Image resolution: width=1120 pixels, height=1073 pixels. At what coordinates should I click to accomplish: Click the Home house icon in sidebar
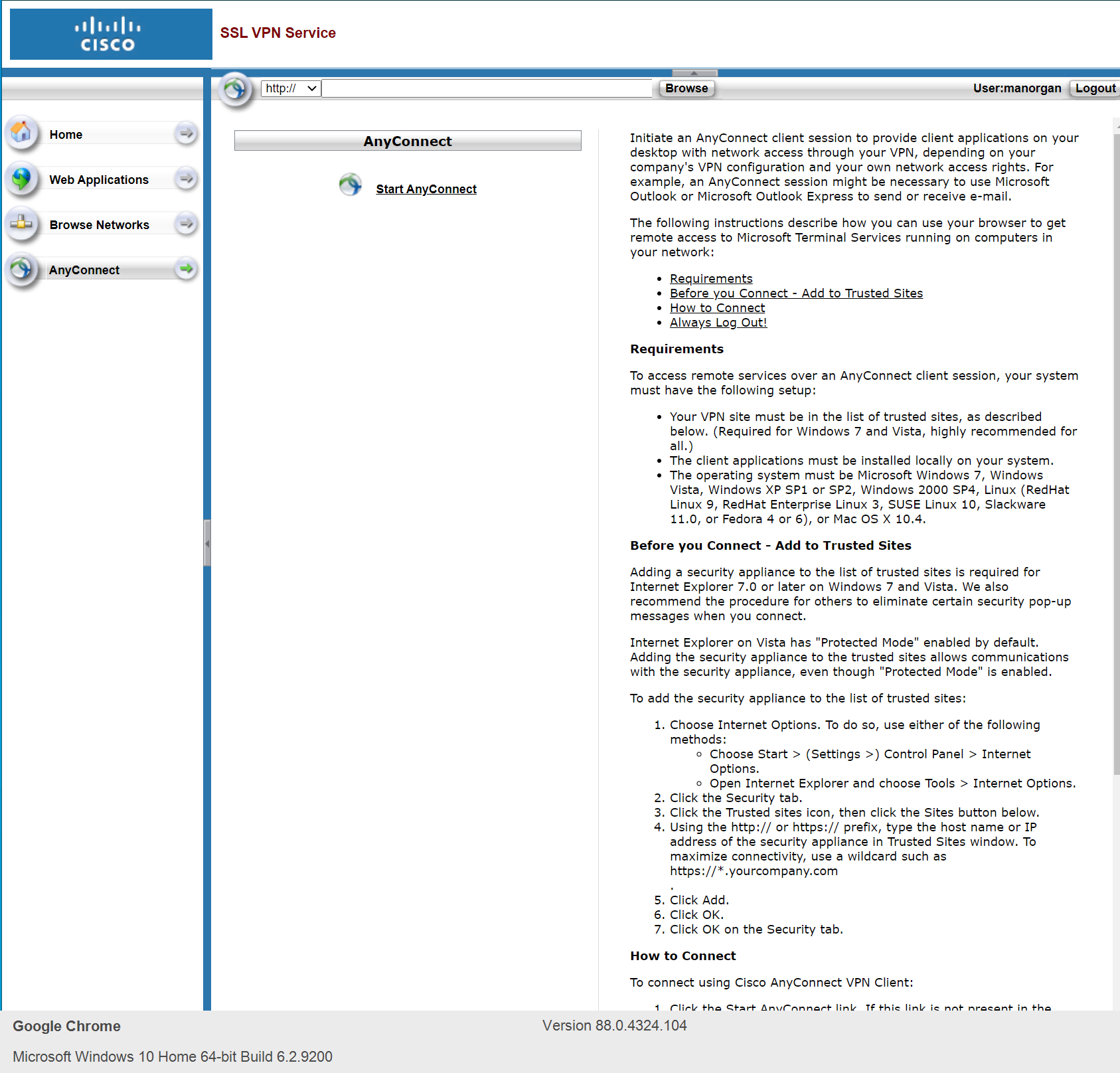click(22, 133)
